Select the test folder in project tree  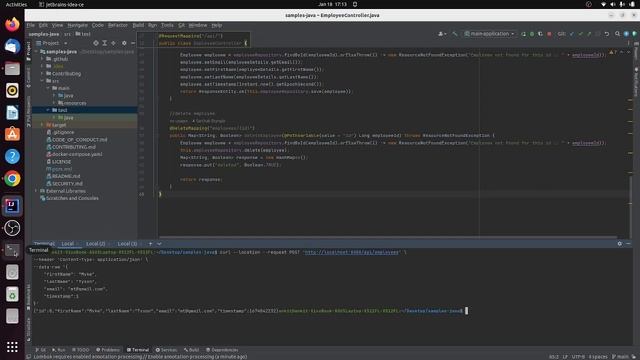tap(84, 110)
